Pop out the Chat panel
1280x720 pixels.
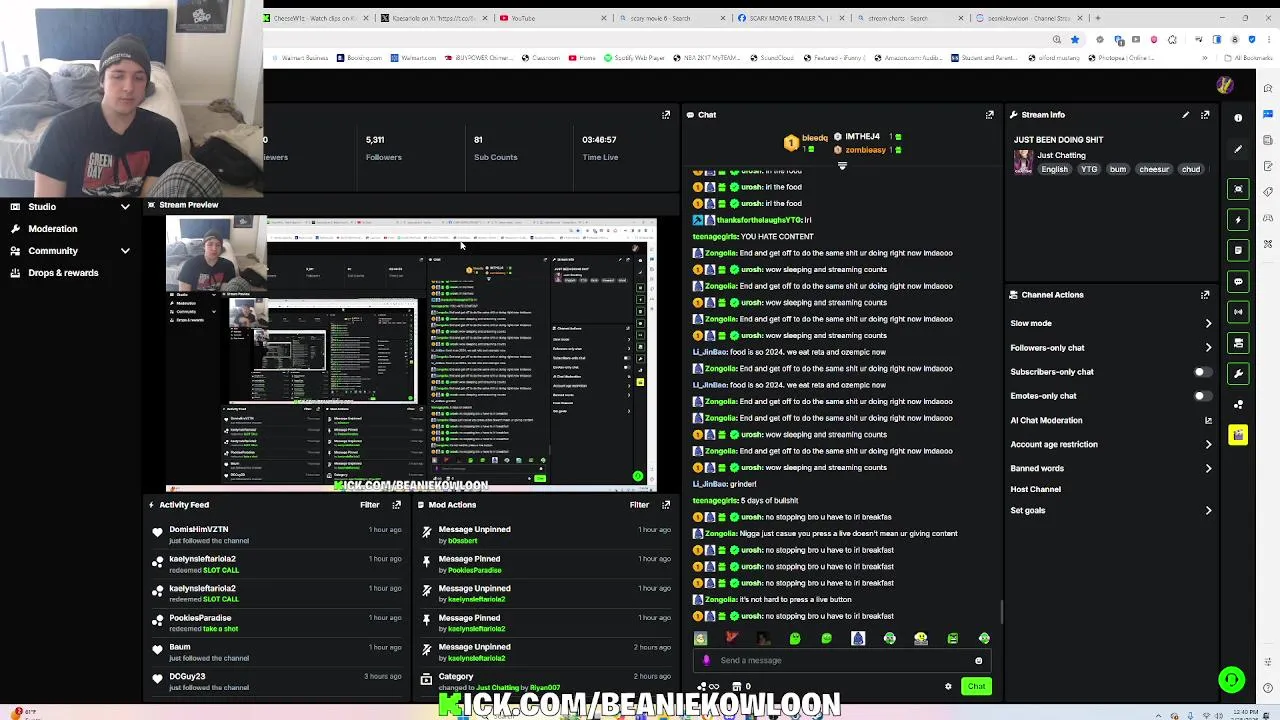[x=990, y=115]
